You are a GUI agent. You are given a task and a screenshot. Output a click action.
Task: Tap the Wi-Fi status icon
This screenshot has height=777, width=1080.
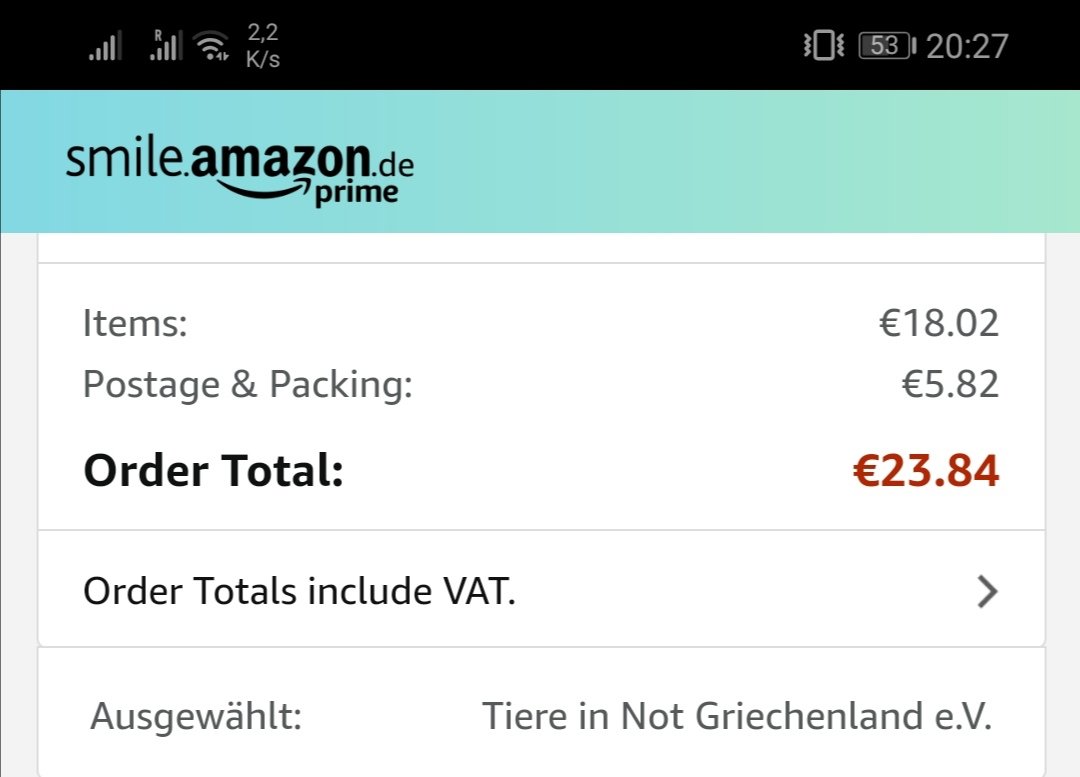tap(211, 46)
